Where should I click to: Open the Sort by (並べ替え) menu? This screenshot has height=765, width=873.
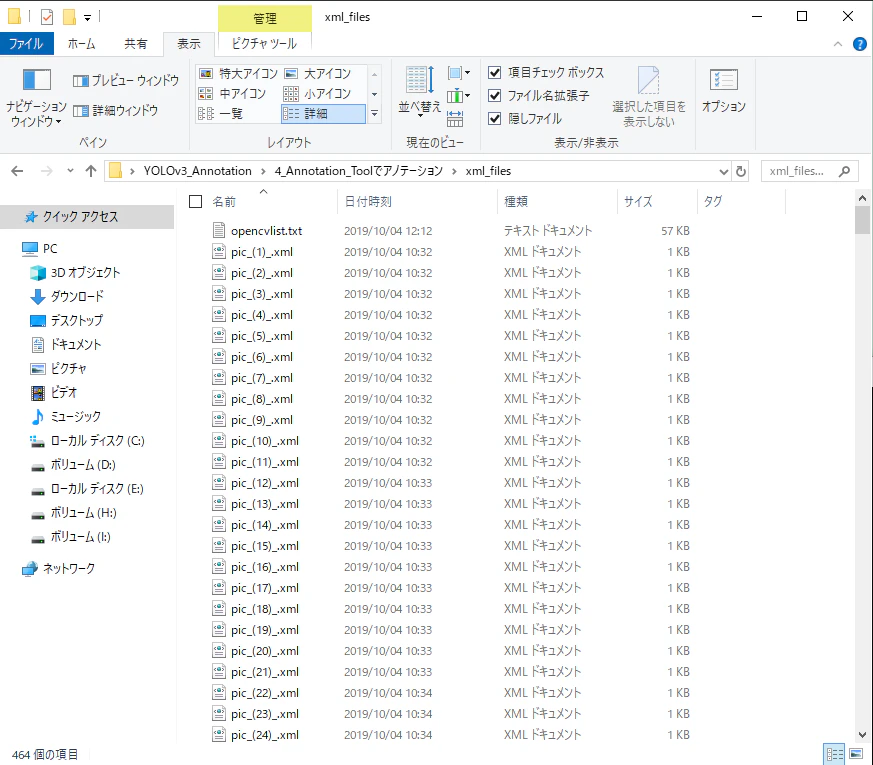tap(420, 91)
